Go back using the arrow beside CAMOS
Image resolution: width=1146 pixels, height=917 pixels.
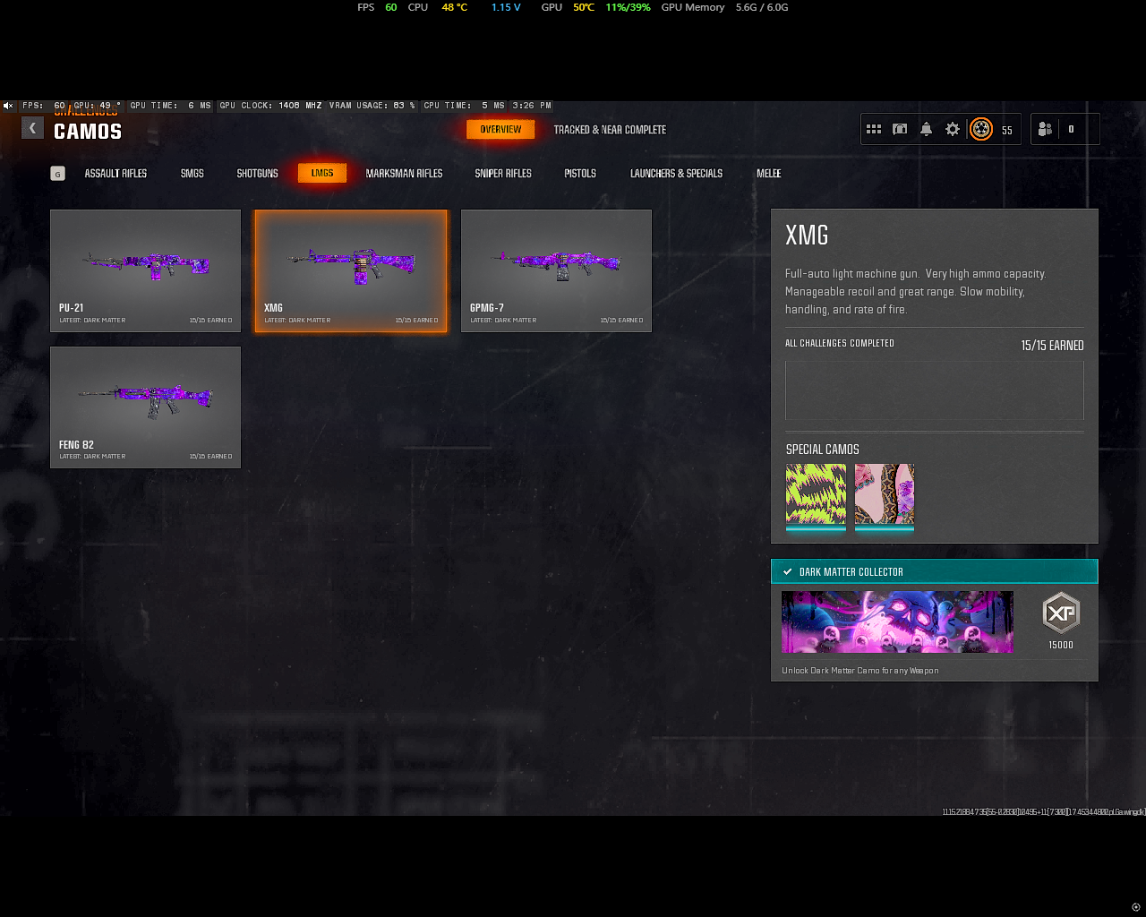(x=32, y=129)
